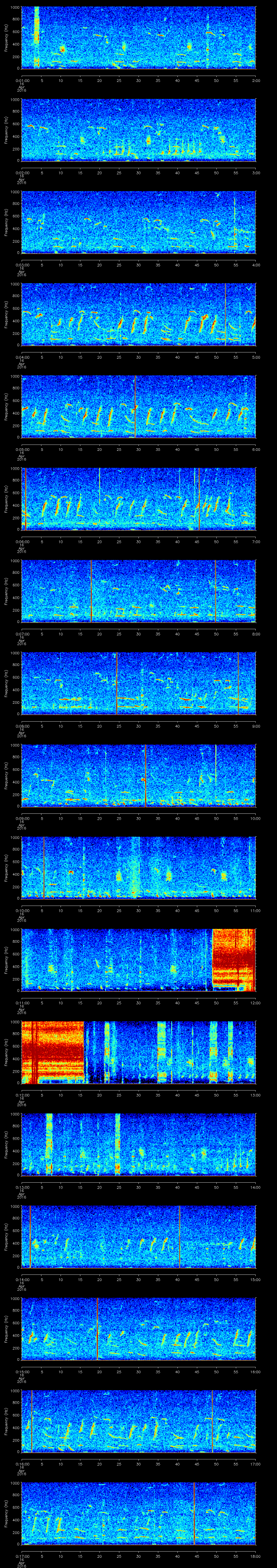Click the '0:01:00' start time label
277x1568 pixels.
coord(22,80)
